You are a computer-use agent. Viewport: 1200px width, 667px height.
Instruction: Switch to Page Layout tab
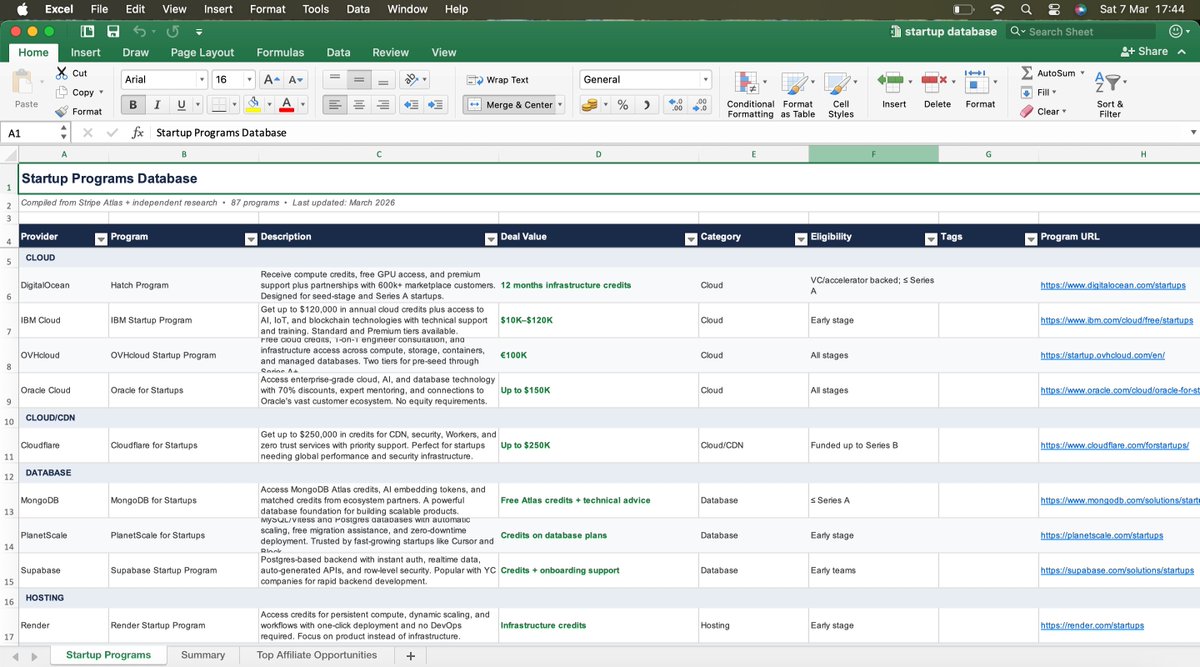(202, 52)
